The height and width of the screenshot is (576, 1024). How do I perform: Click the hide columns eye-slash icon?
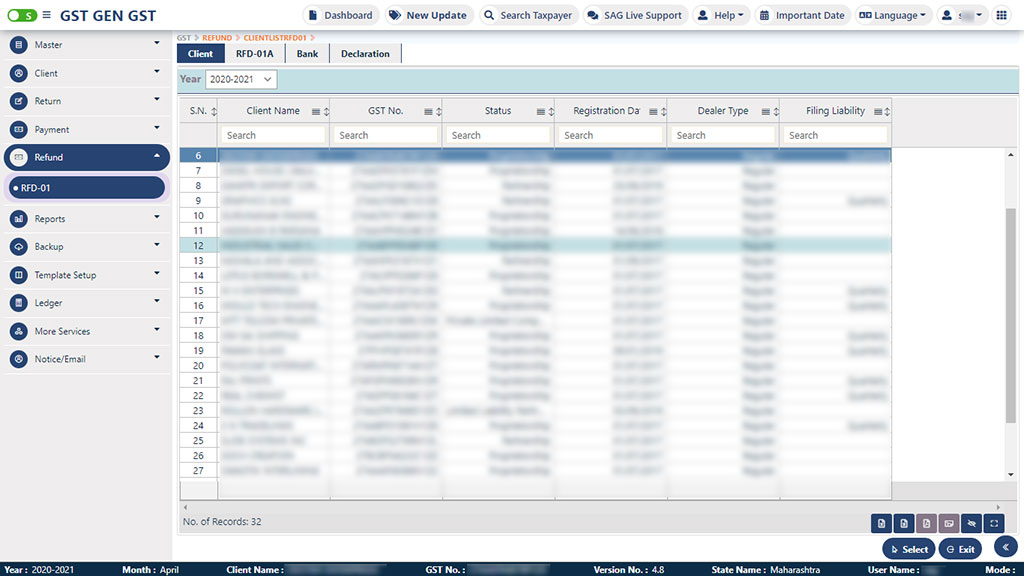click(x=970, y=523)
